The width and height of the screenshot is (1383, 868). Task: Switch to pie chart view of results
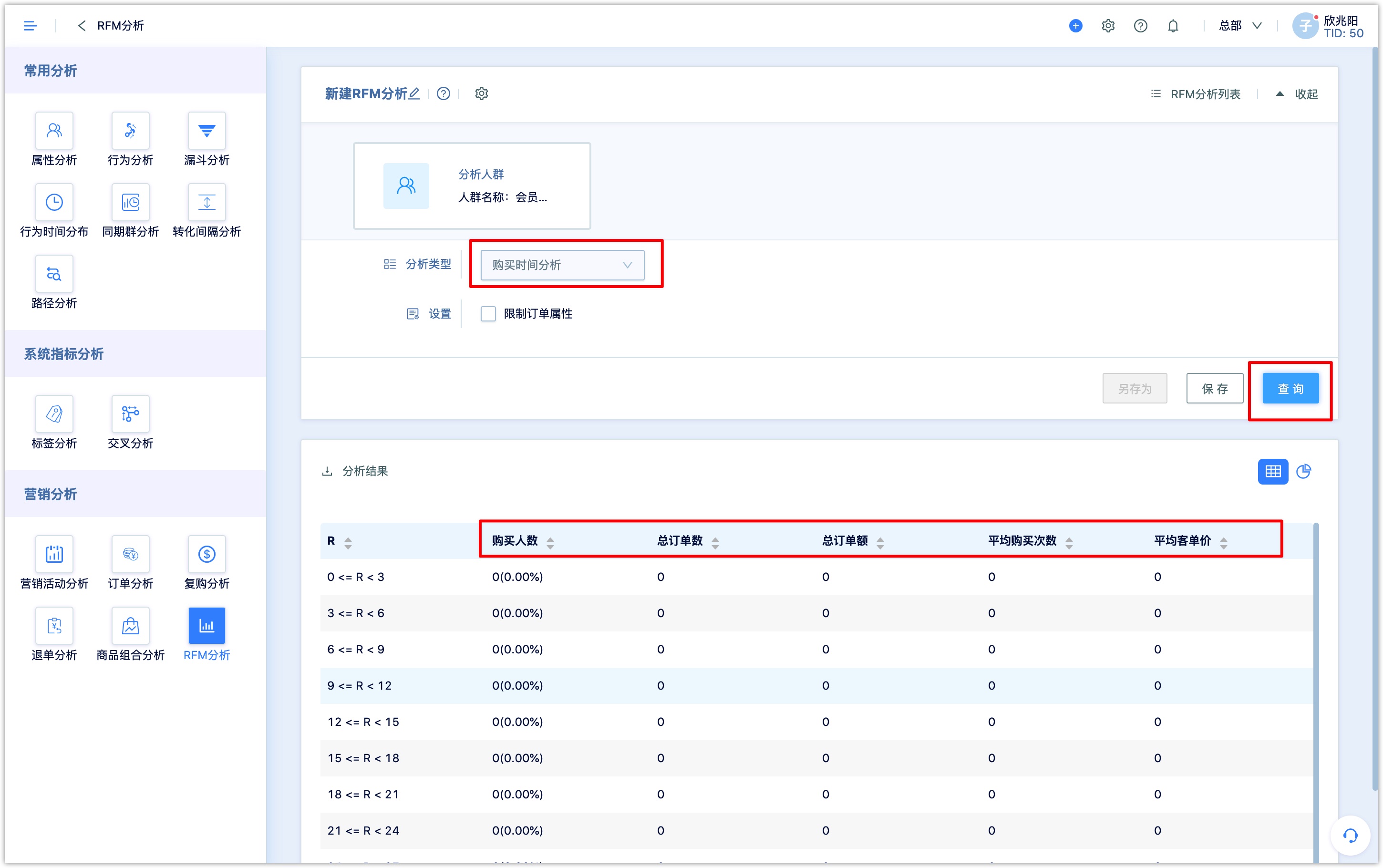[x=1303, y=471]
